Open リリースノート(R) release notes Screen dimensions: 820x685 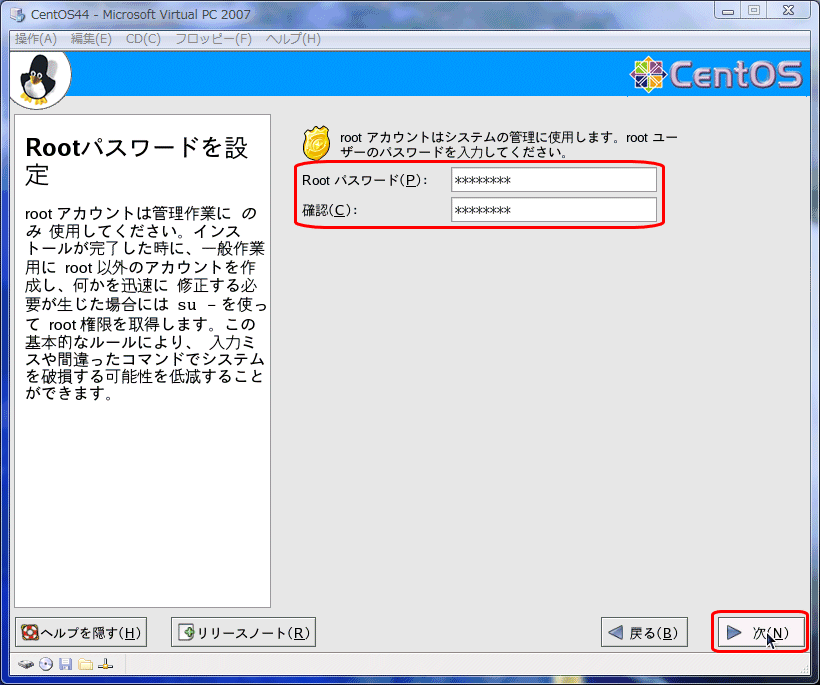click(x=243, y=633)
